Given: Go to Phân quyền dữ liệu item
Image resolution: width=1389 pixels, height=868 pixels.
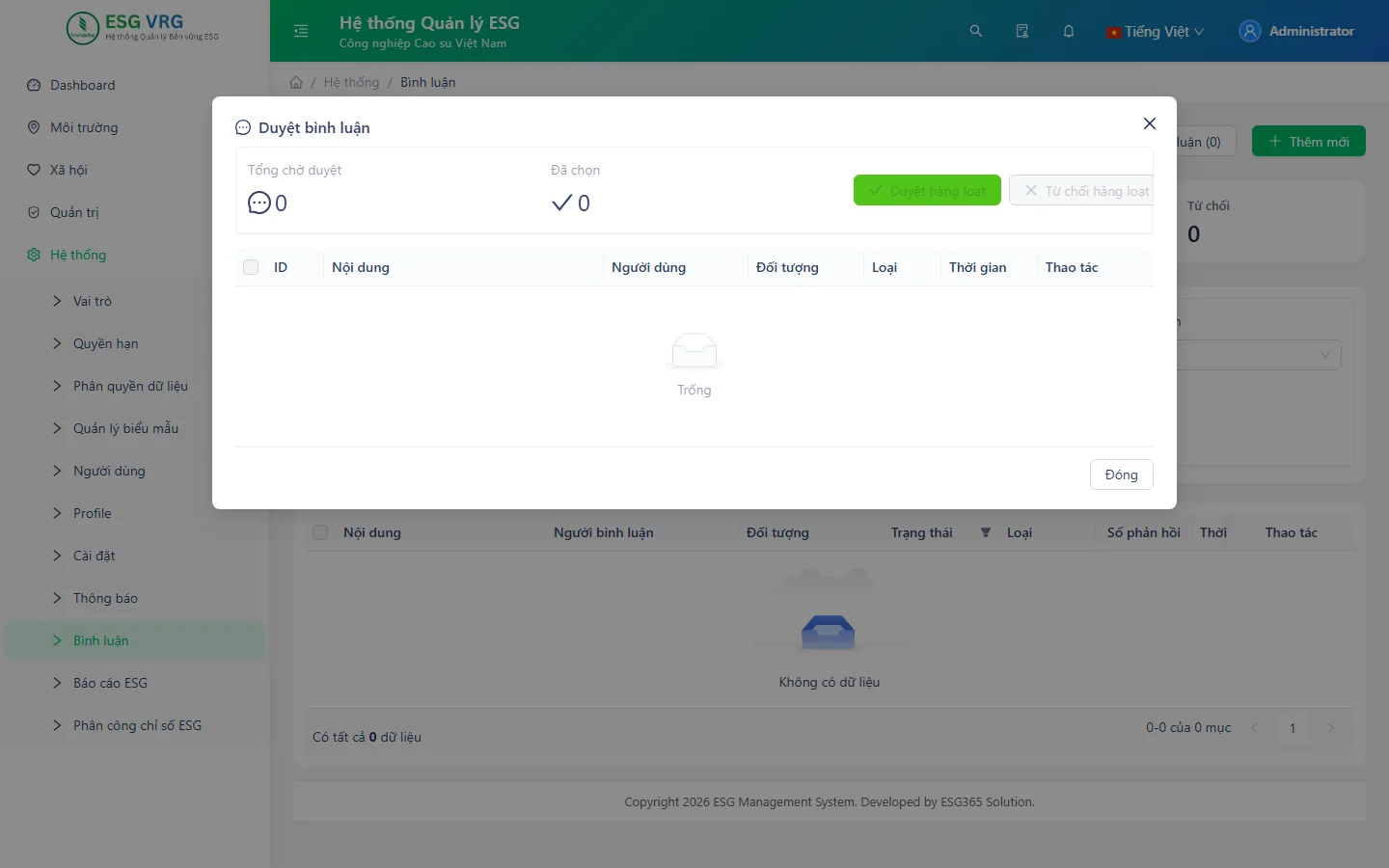Looking at the screenshot, I should coord(135,386).
